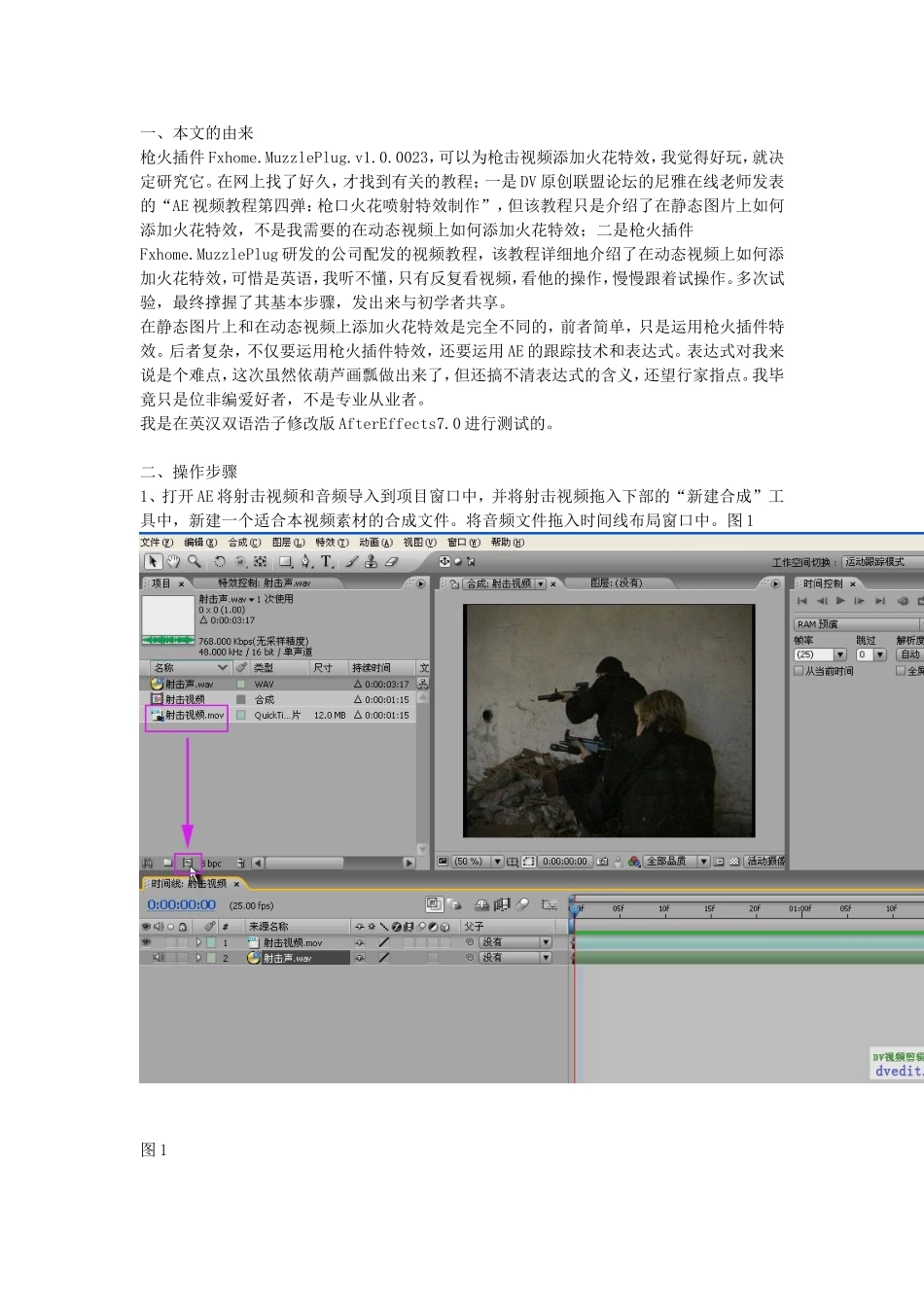Jump to last frame in time controls
The width and height of the screenshot is (924, 1307).
coord(880,601)
